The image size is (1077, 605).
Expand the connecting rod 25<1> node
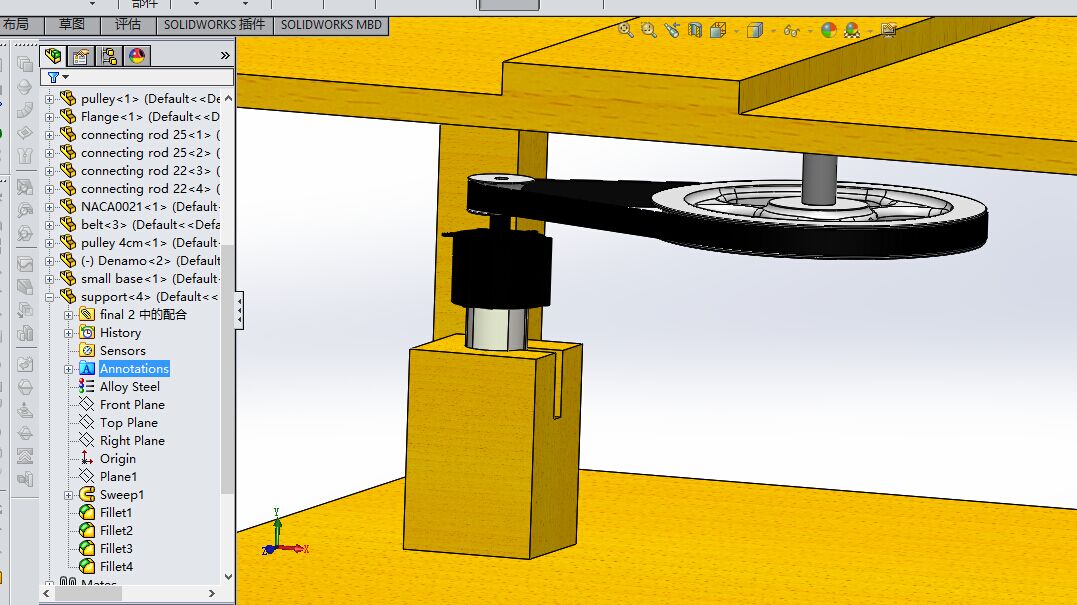click(x=49, y=135)
